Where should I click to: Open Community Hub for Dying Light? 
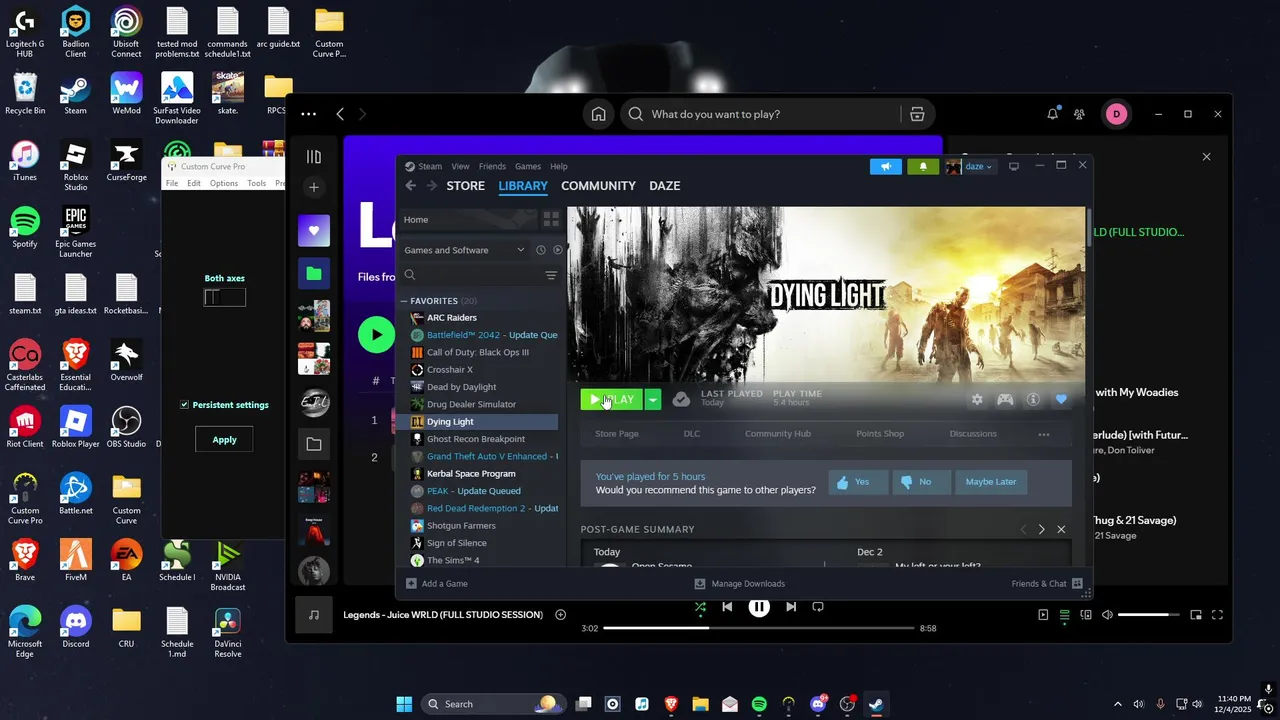[x=778, y=434]
